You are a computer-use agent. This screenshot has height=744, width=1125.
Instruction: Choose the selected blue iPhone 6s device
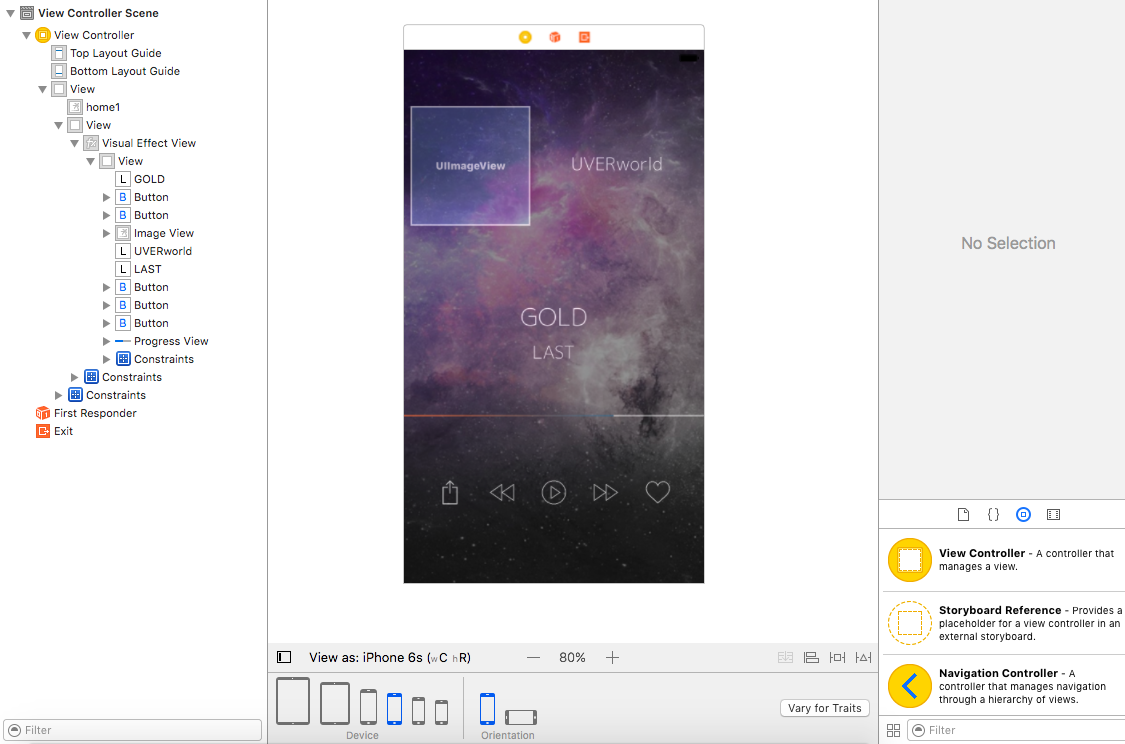point(394,709)
